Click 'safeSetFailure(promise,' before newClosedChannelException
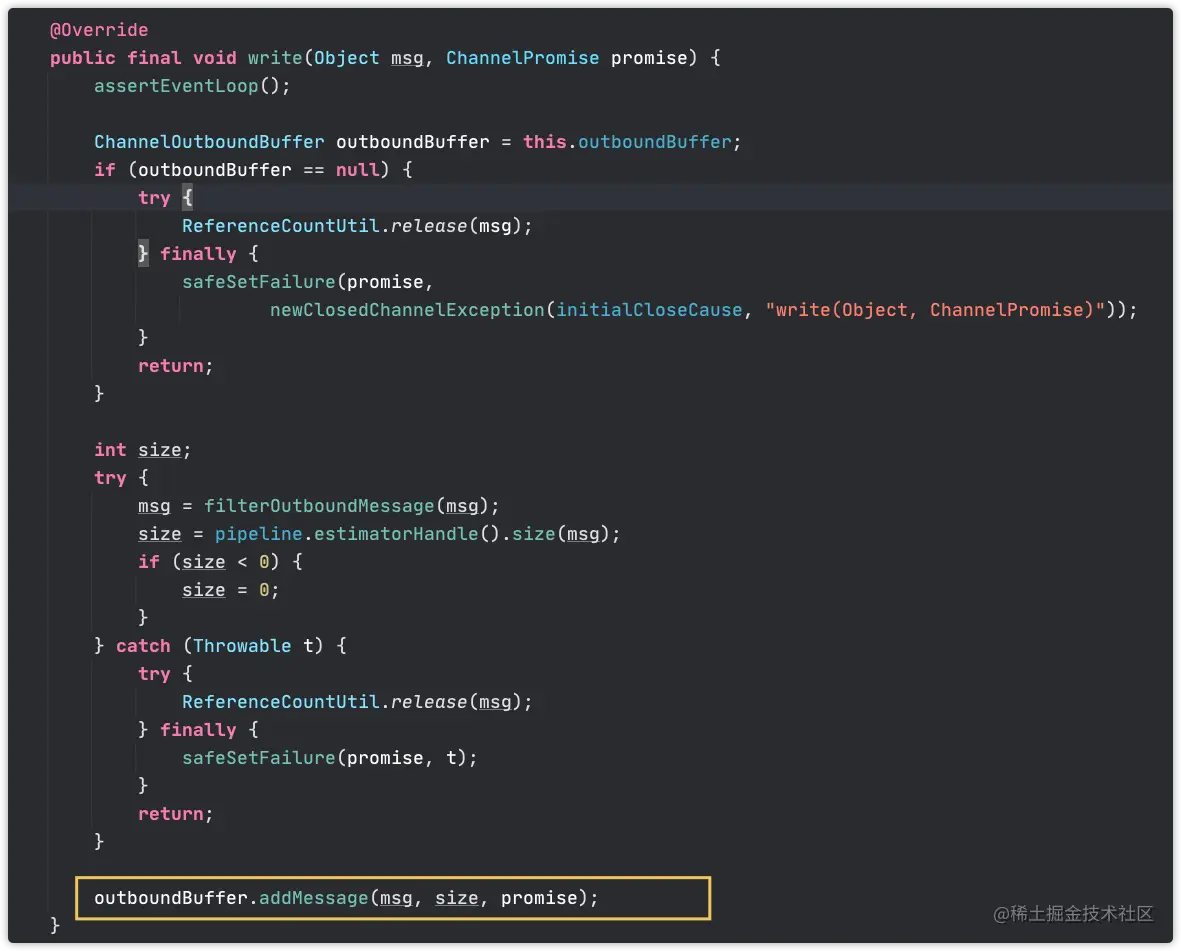This screenshot has width=1181, height=951. [308, 282]
